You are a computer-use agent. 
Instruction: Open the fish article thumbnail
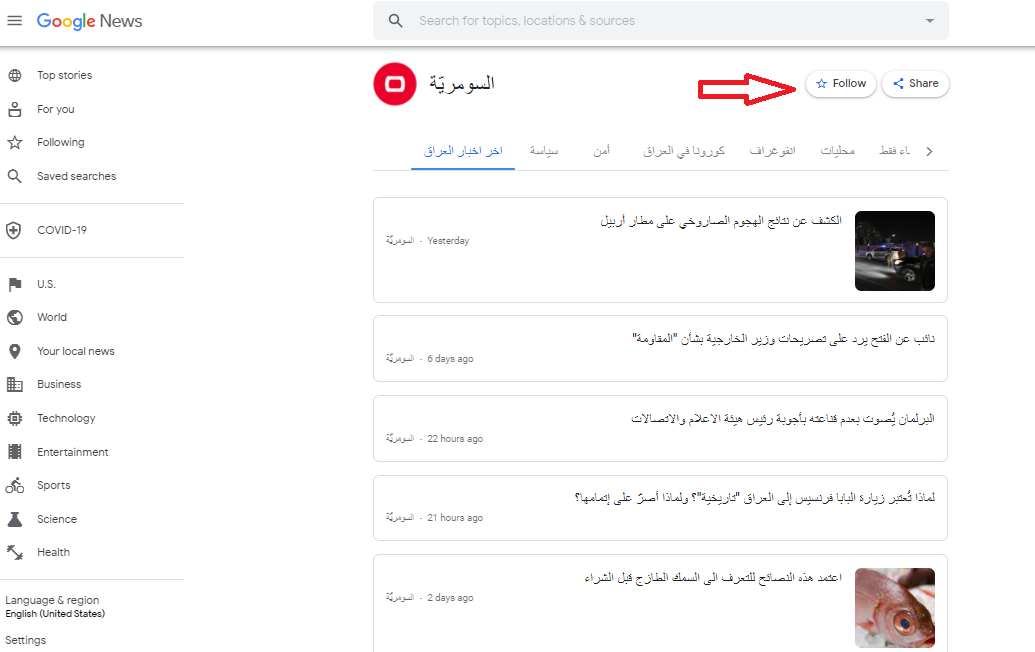894,608
